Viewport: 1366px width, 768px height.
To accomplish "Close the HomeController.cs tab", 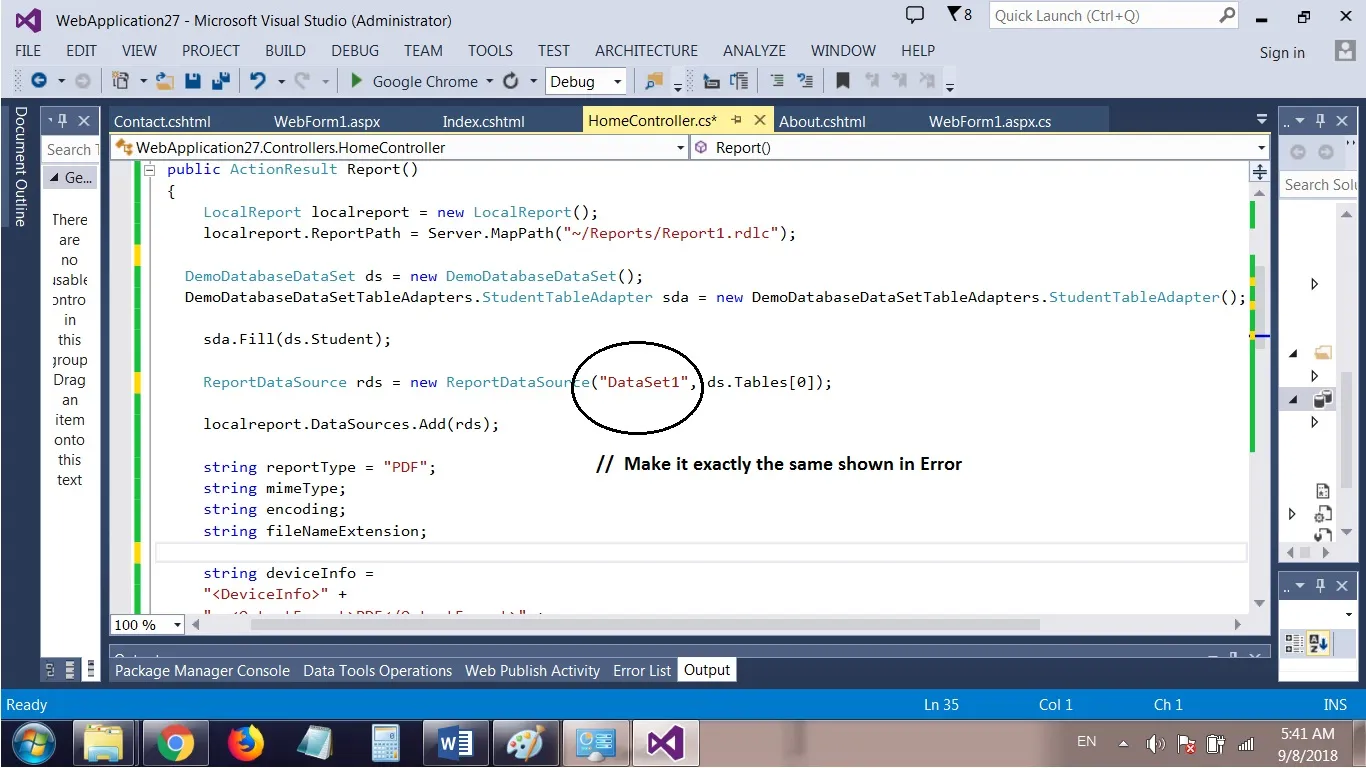I will (x=759, y=120).
